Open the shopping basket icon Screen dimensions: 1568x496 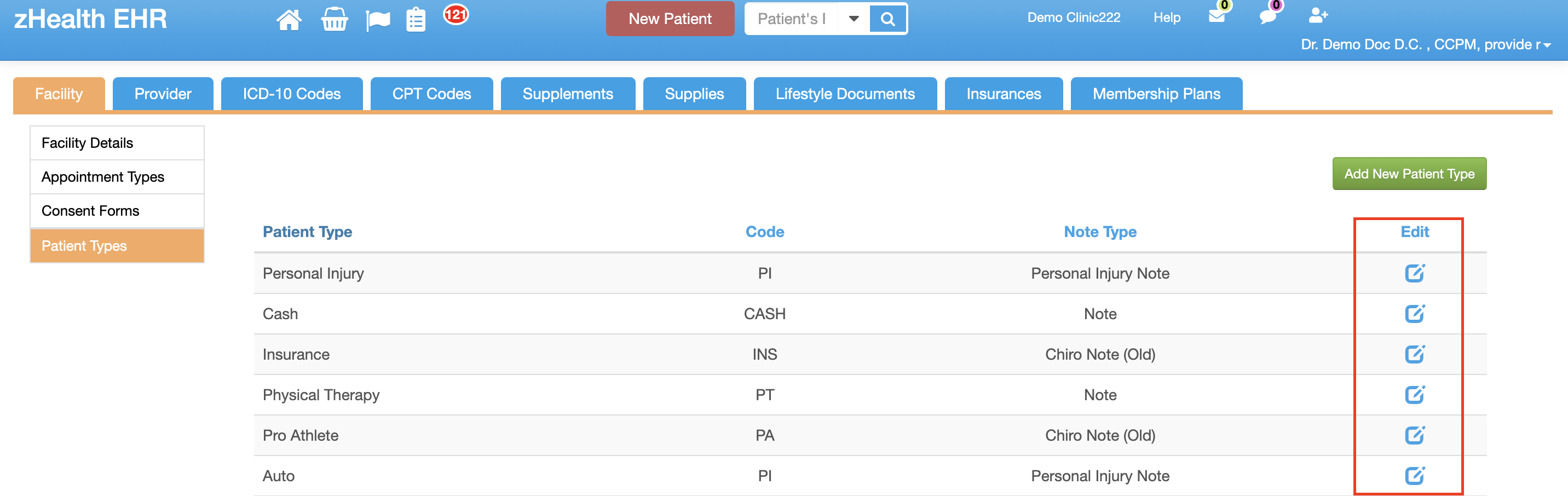click(x=334, y=20)
